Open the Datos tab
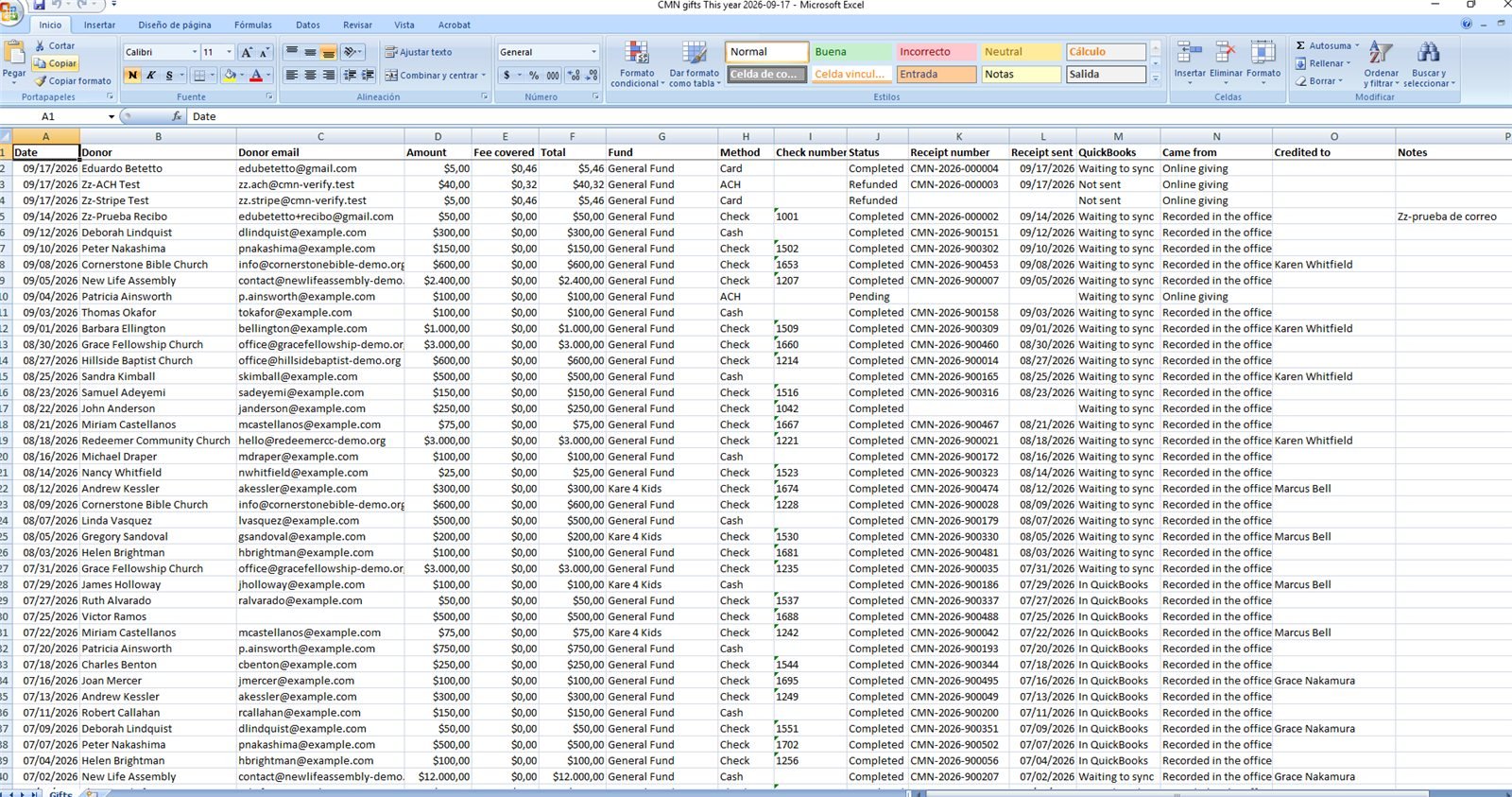The height and width of the screenshot is (797, 1512). [308, 25]
